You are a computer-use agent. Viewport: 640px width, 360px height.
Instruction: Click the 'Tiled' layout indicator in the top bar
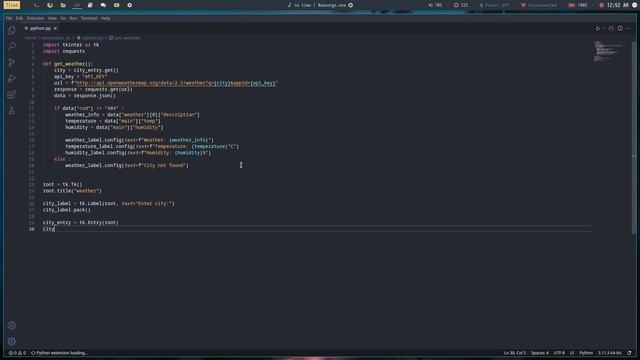(x=12, y=5)
